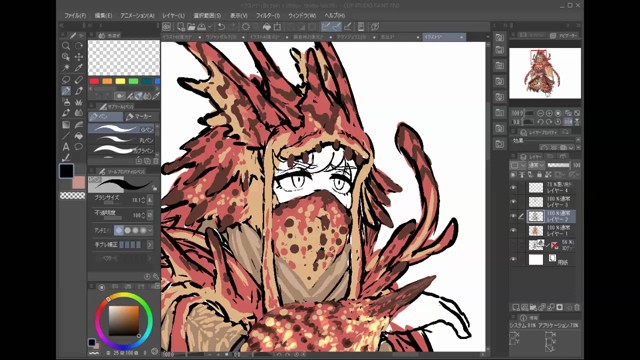This screenshot has height=360, width=640.
Task: Click the Navigator zoom in button
Action: point(549,113)
